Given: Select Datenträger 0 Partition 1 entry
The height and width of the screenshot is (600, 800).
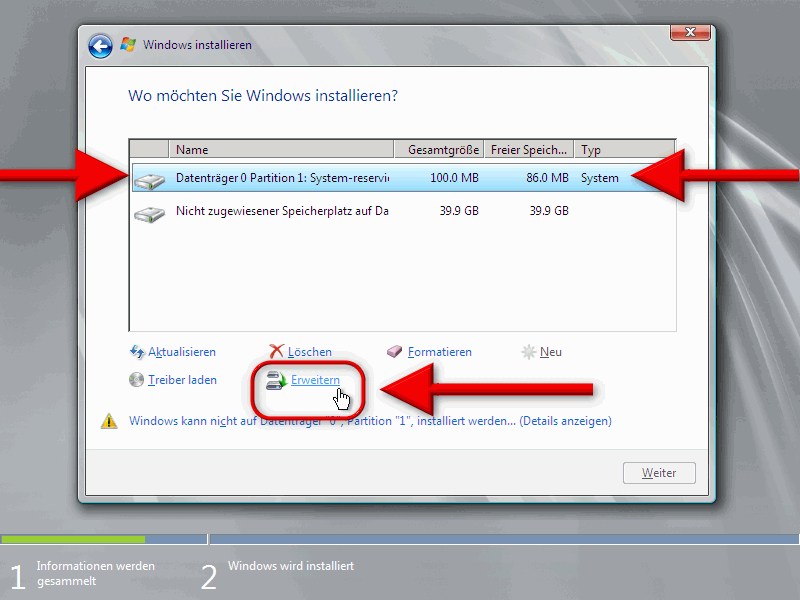Looking at the screenshot, I should 282,179.
